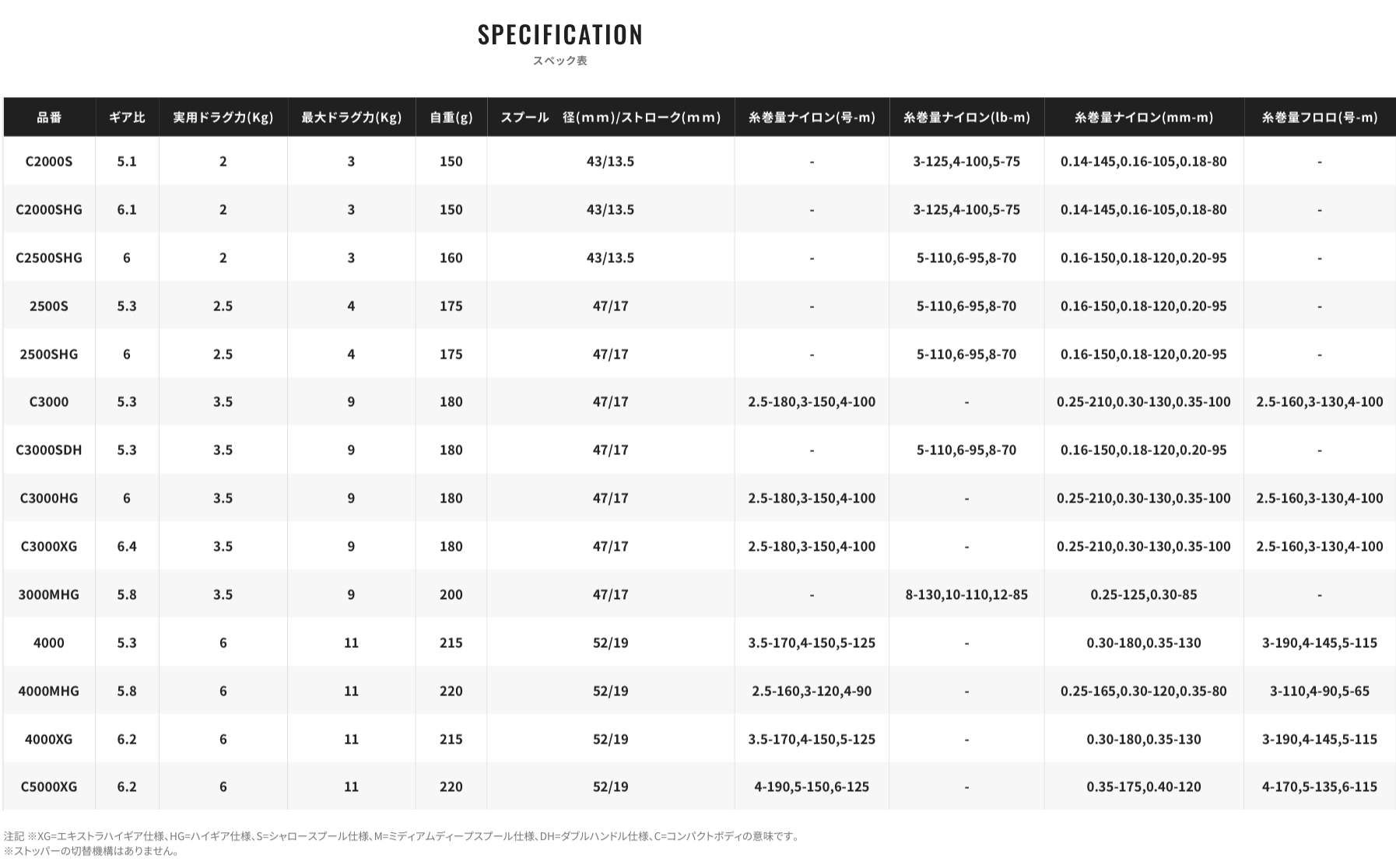1396x868 pixels.
Task: Select the 自重(g) column header
Action: coord(451,117)
